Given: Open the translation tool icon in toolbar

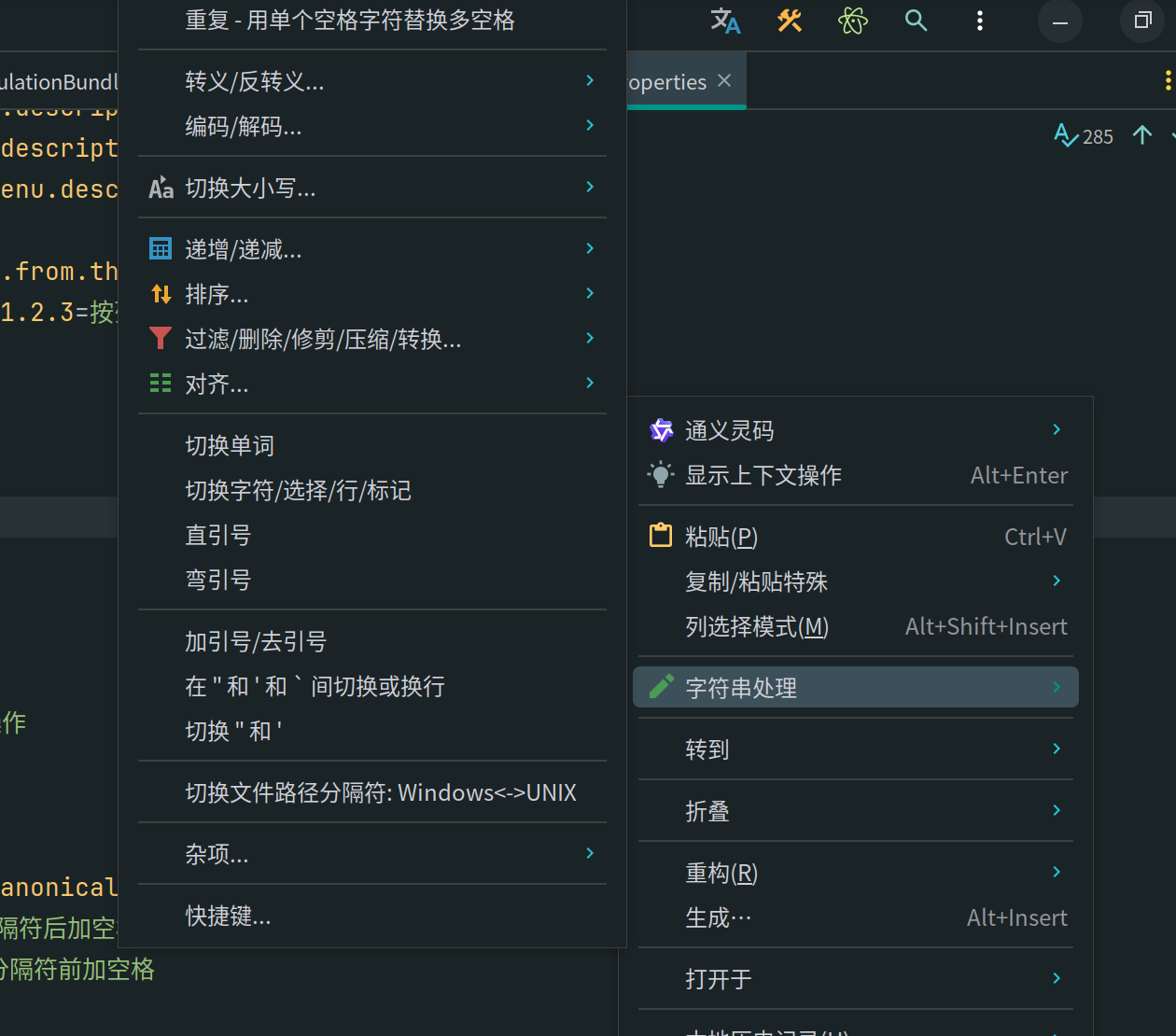Looking at the screenshot, I should click(725, 21).
